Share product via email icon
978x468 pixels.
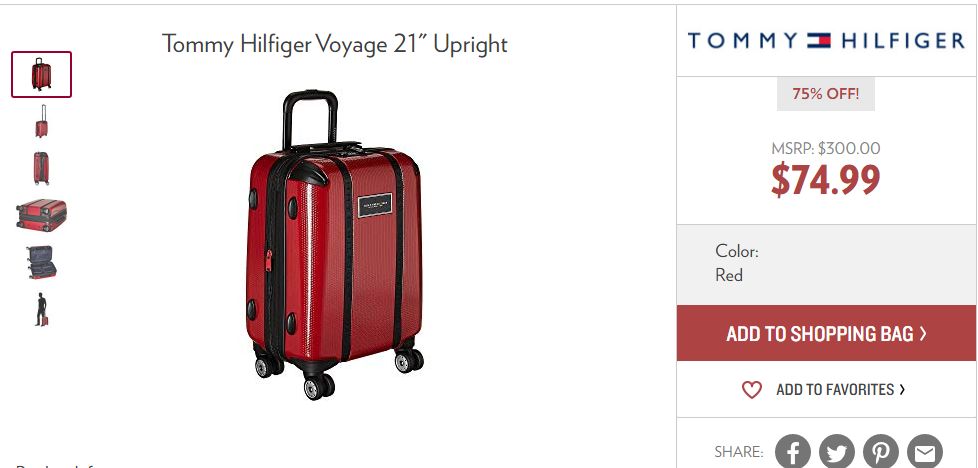coord(925,452)
